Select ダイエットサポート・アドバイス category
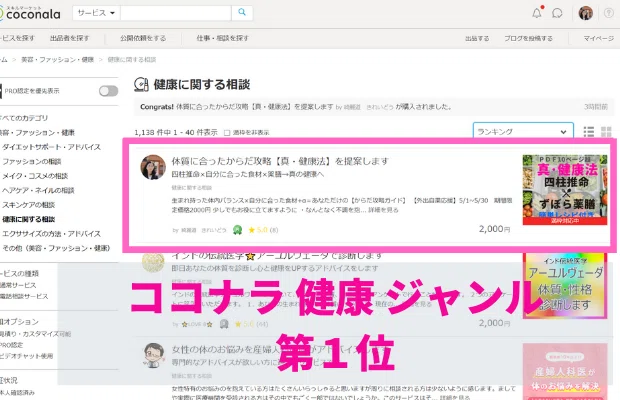Screen dimensions: 620x400 point(51,147)
